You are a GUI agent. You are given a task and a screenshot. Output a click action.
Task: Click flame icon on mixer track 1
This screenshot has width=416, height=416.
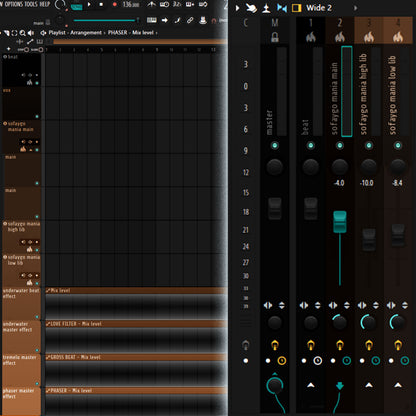tap(311, 37)
